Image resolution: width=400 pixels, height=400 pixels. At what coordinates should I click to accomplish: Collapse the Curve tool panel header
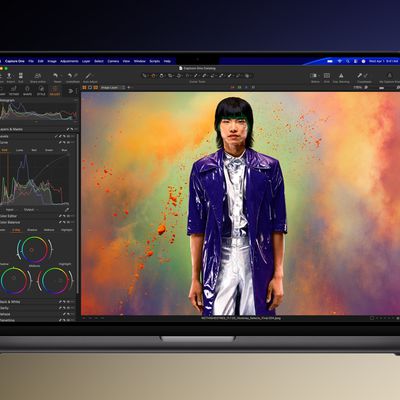pos(38,143)
